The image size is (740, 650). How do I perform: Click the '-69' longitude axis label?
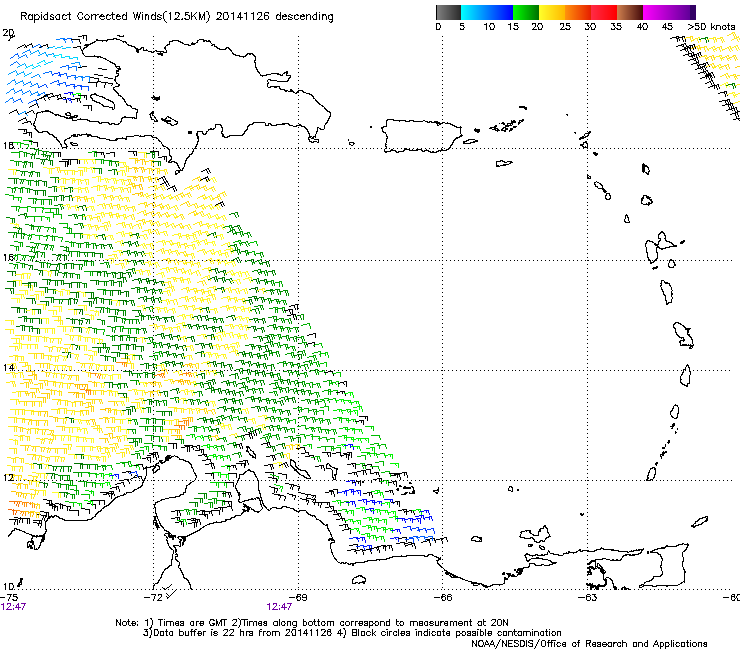(x=297, y=597)
